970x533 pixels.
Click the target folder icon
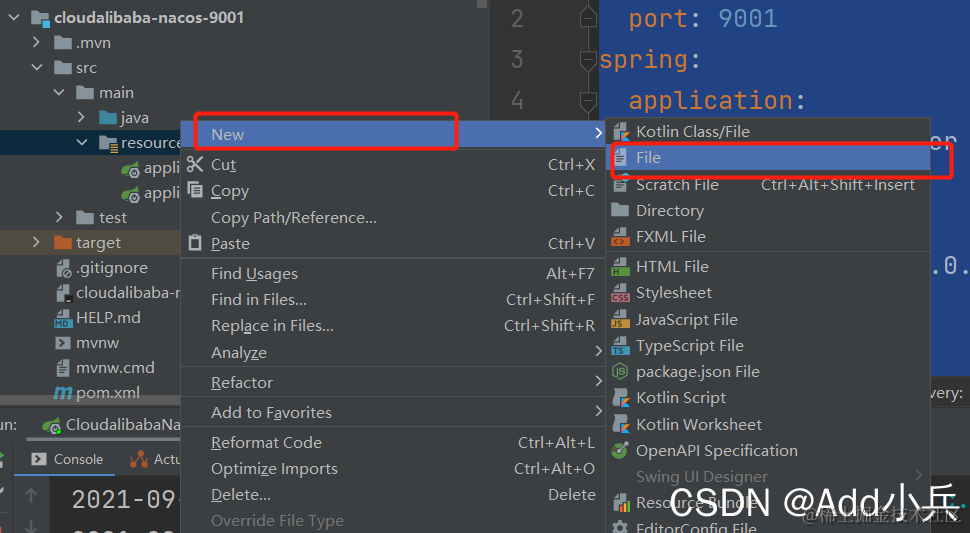coord(63,242)
